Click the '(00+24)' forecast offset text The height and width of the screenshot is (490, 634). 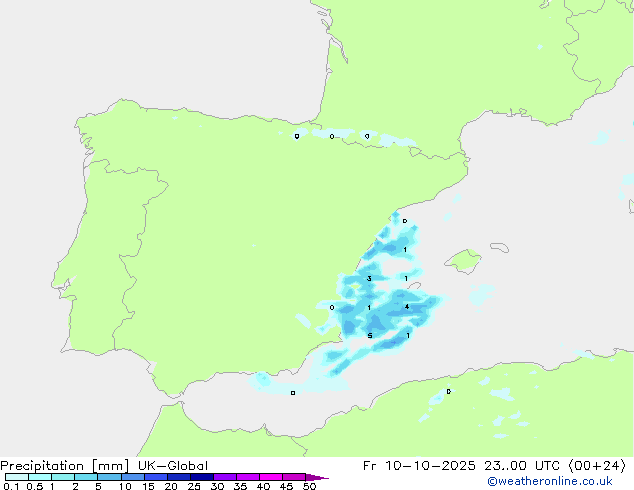597,466
